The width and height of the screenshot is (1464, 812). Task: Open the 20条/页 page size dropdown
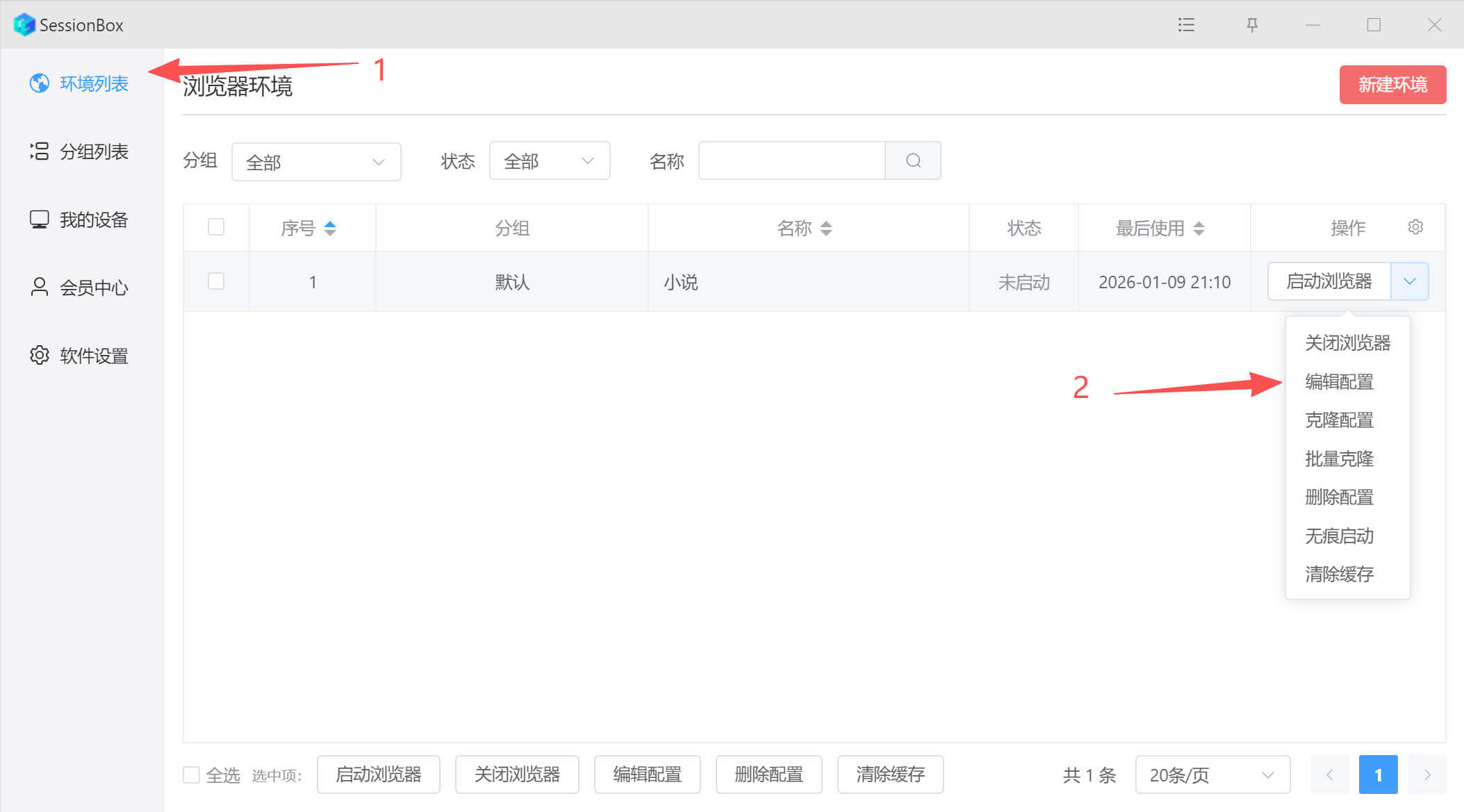[x=1212, y=774]
